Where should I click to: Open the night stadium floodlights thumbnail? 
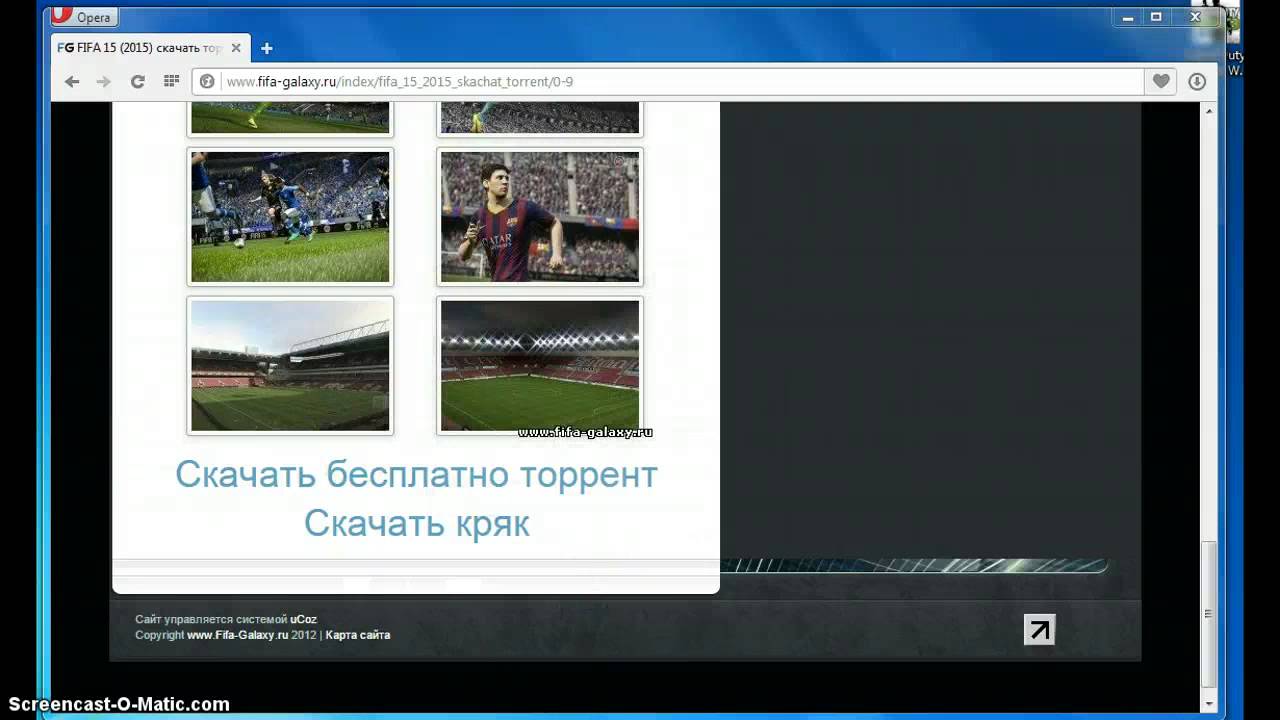540,366
